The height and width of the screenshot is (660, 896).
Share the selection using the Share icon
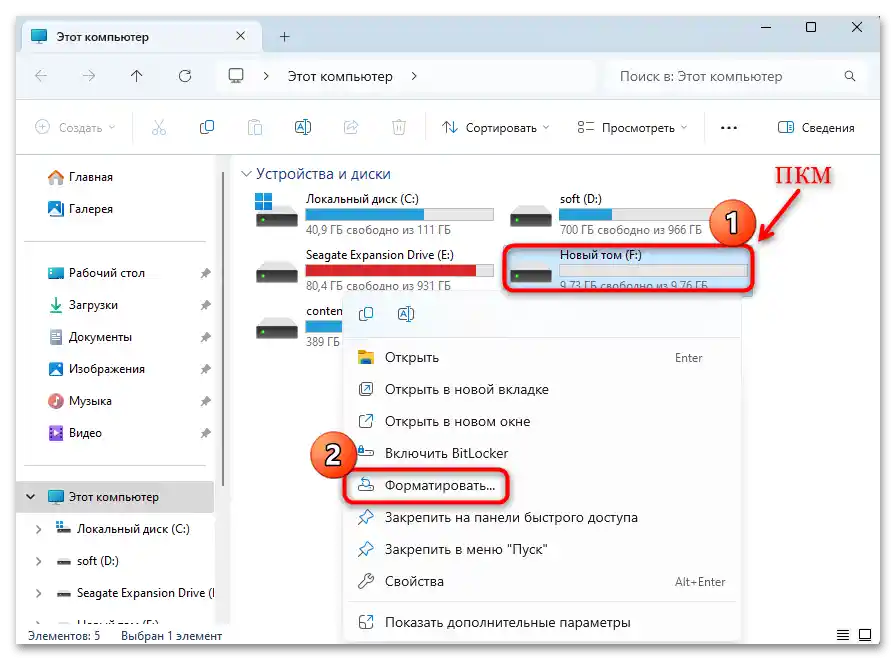click(351, 127)
